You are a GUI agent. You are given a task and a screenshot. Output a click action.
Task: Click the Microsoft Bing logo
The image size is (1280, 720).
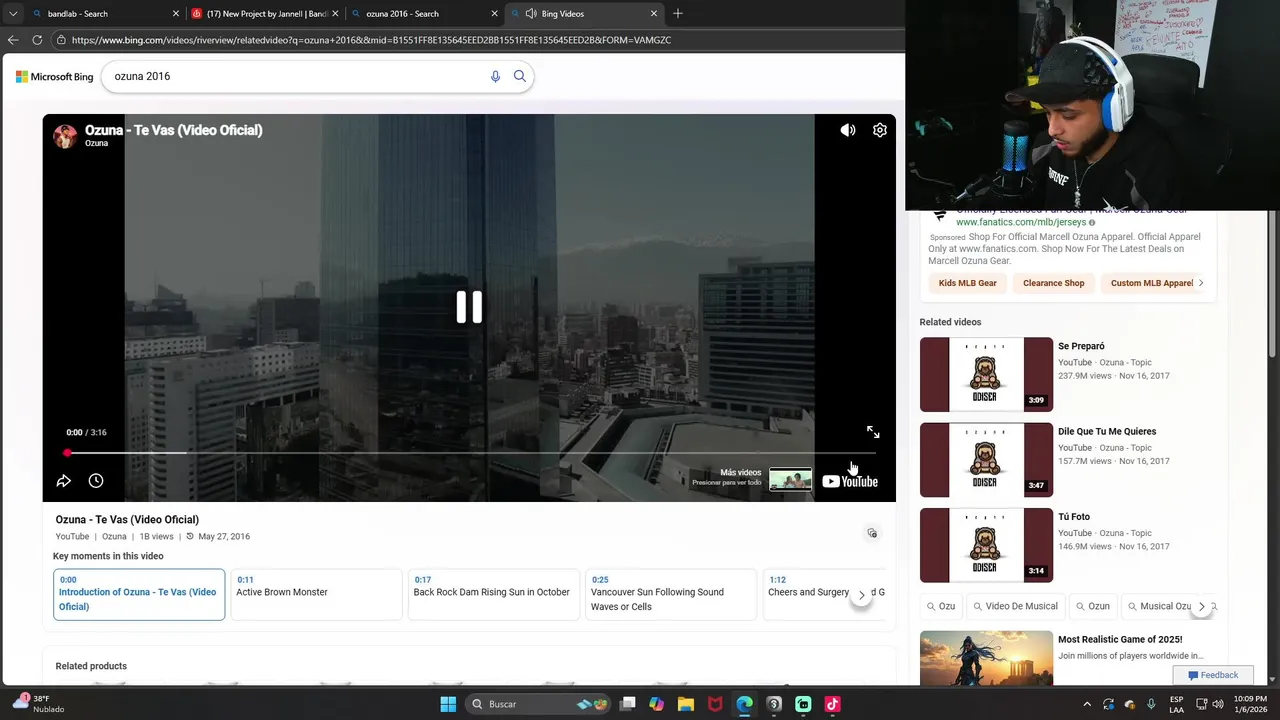tap(54, 77)
